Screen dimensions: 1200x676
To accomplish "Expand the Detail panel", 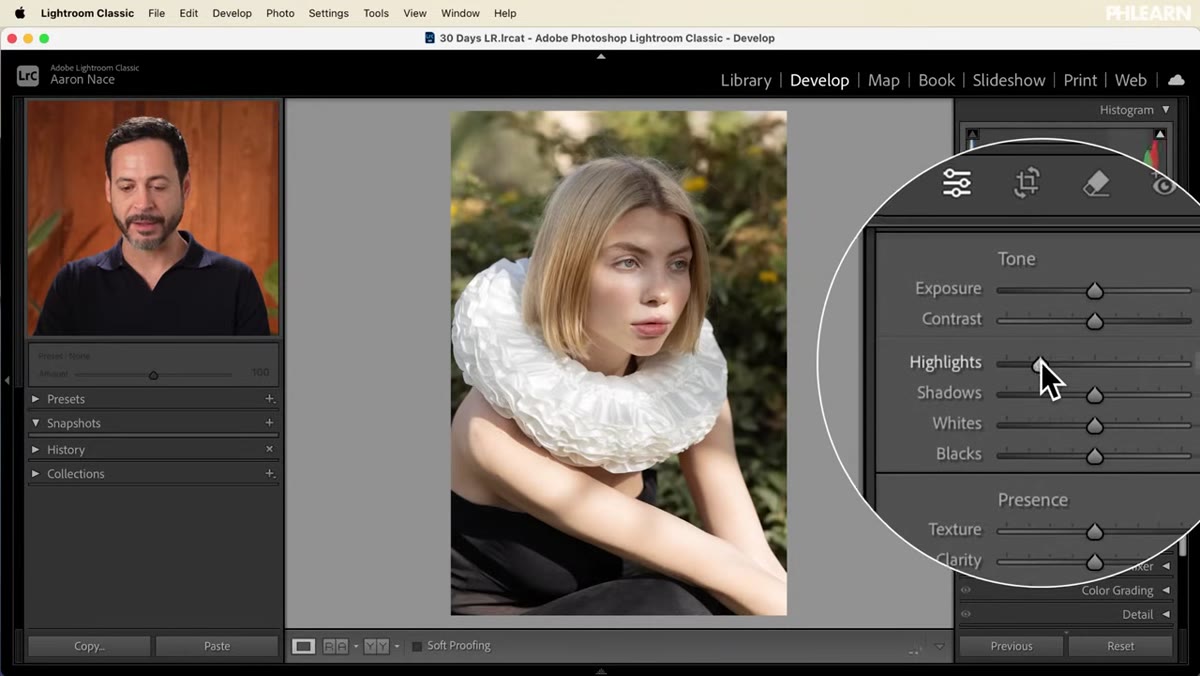I will [x=1166, y=615].
